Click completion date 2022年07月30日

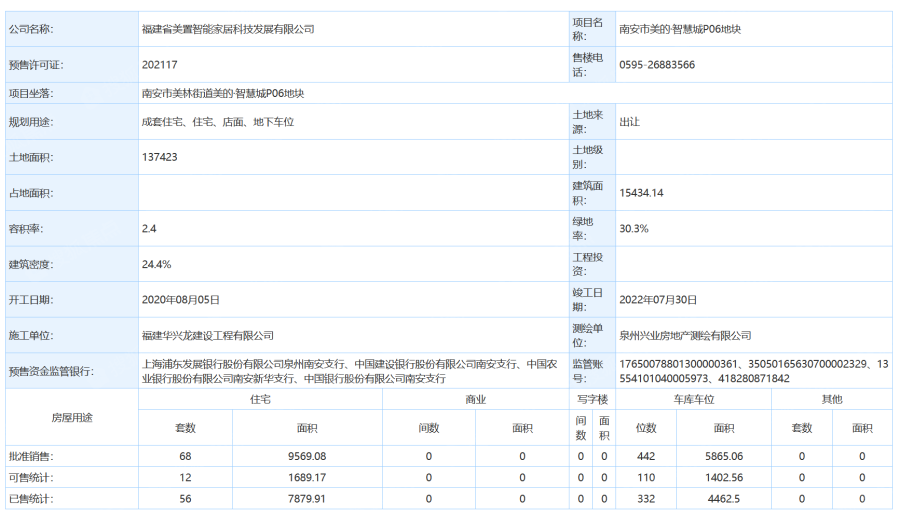658,300
